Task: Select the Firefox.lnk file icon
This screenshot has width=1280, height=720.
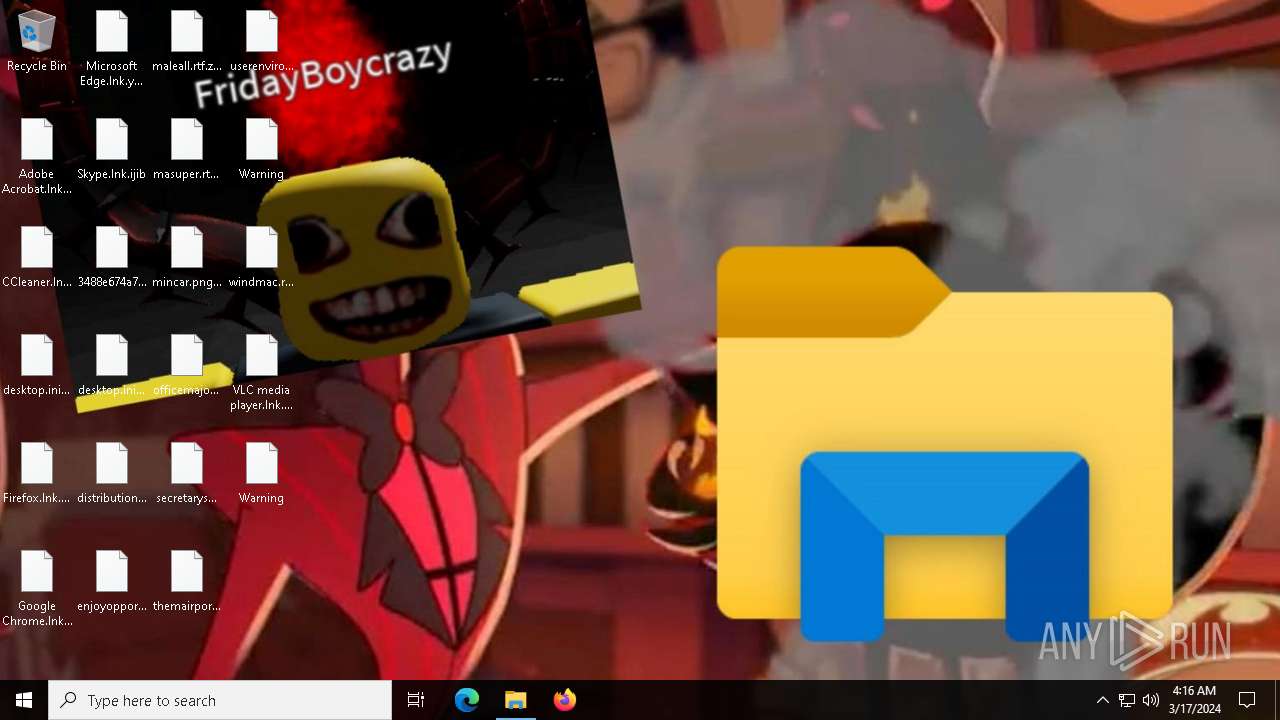Action: point(37,474)
